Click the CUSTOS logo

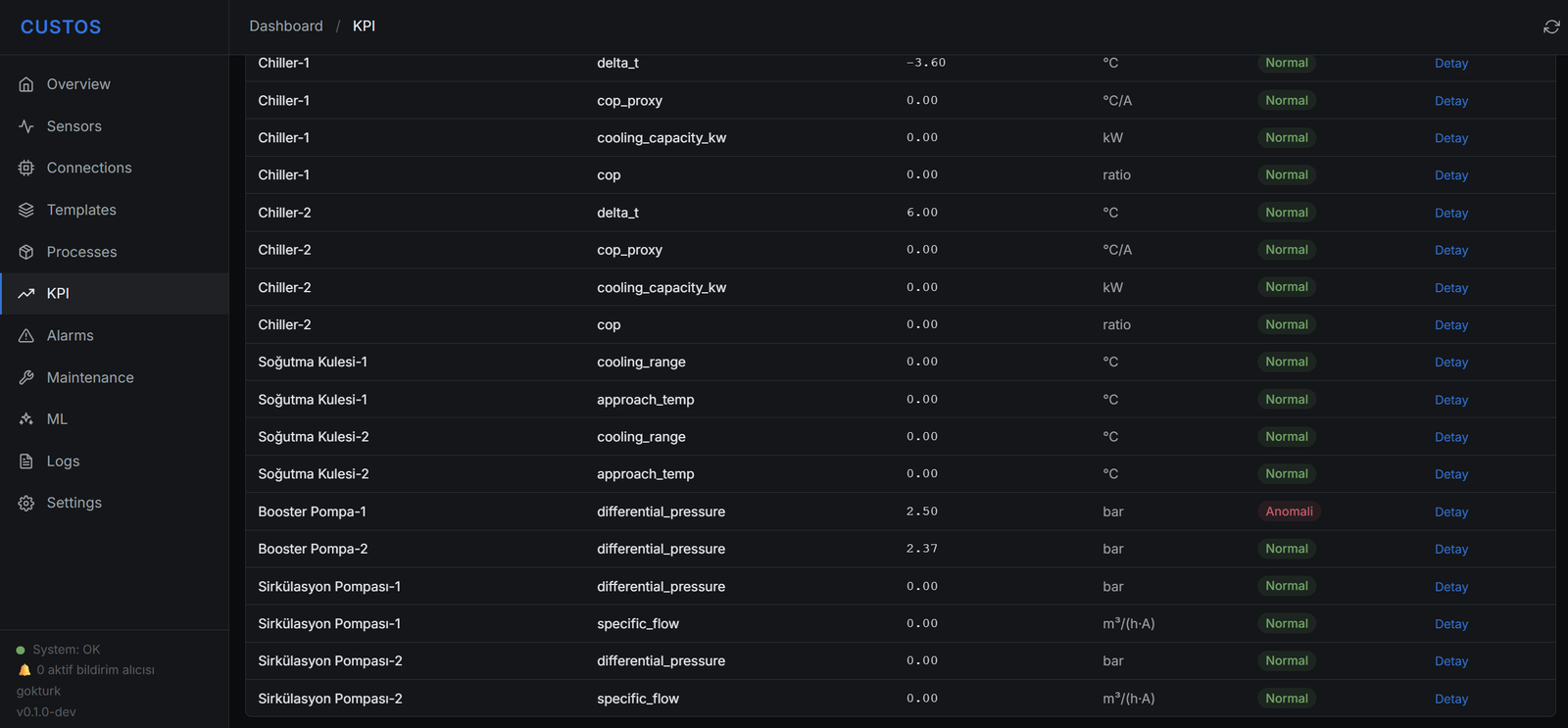click(x=61, y=27)
